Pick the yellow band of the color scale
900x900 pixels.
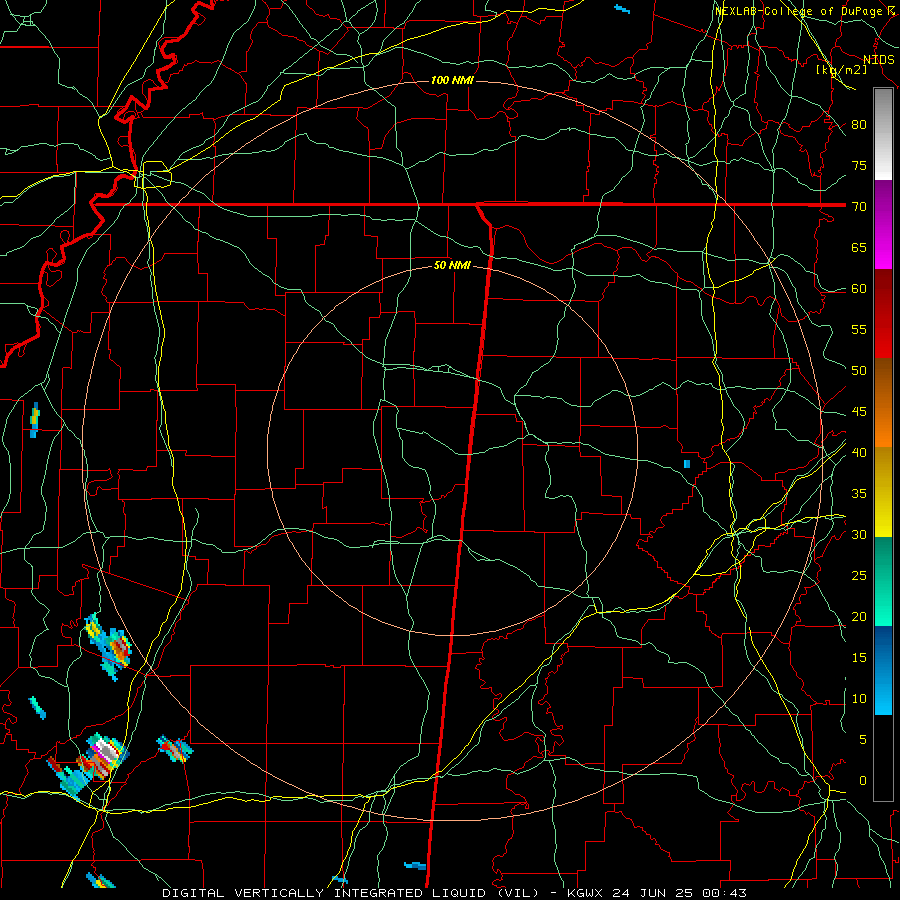tap(883, 492)
